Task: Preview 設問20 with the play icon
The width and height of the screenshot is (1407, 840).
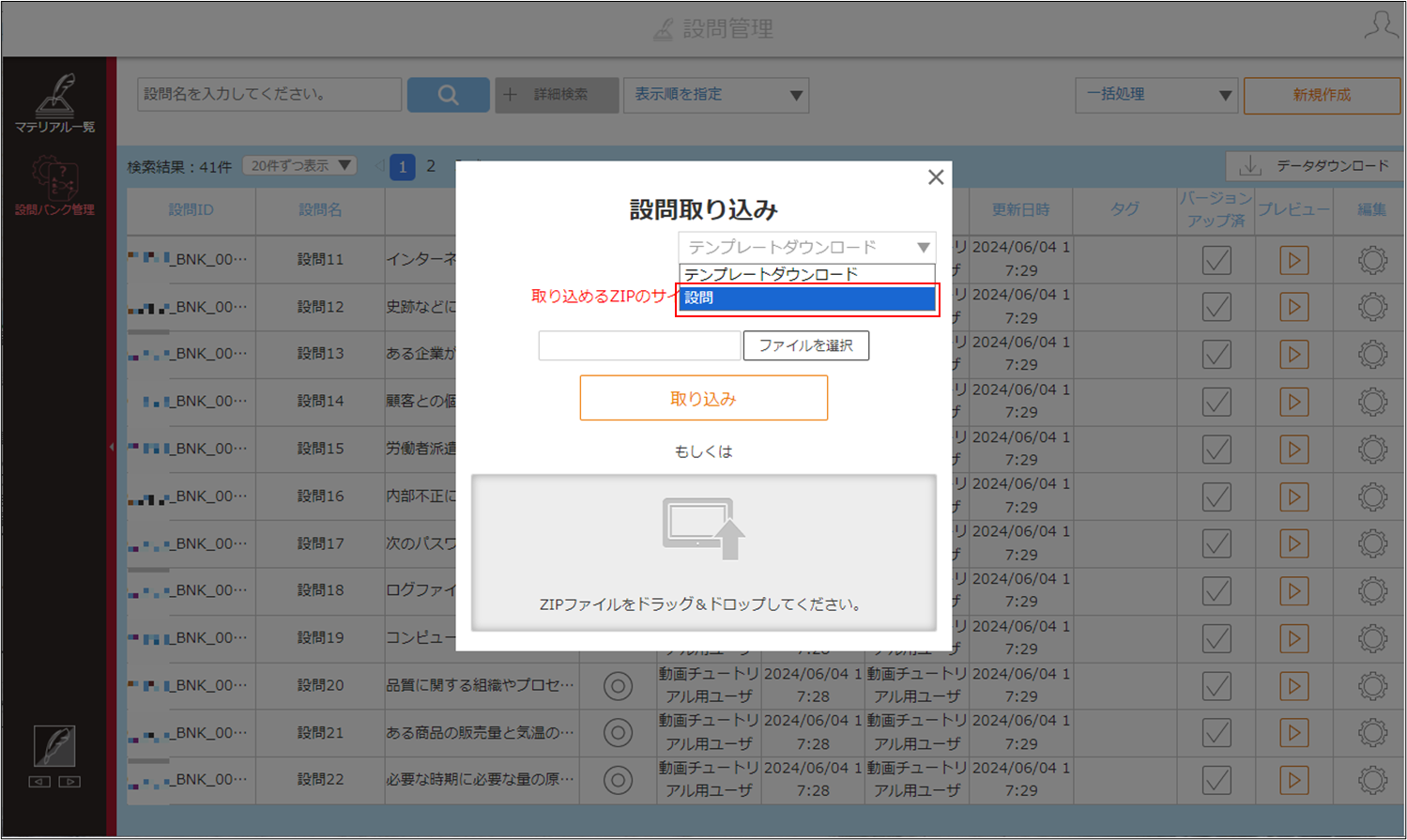Action: coord(1294,686)
